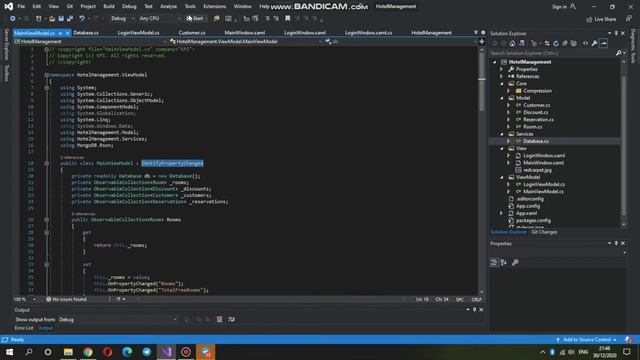This screenshot has height=360, width=640.
Task: Click the Live Share button
Action: pos(601,19)
